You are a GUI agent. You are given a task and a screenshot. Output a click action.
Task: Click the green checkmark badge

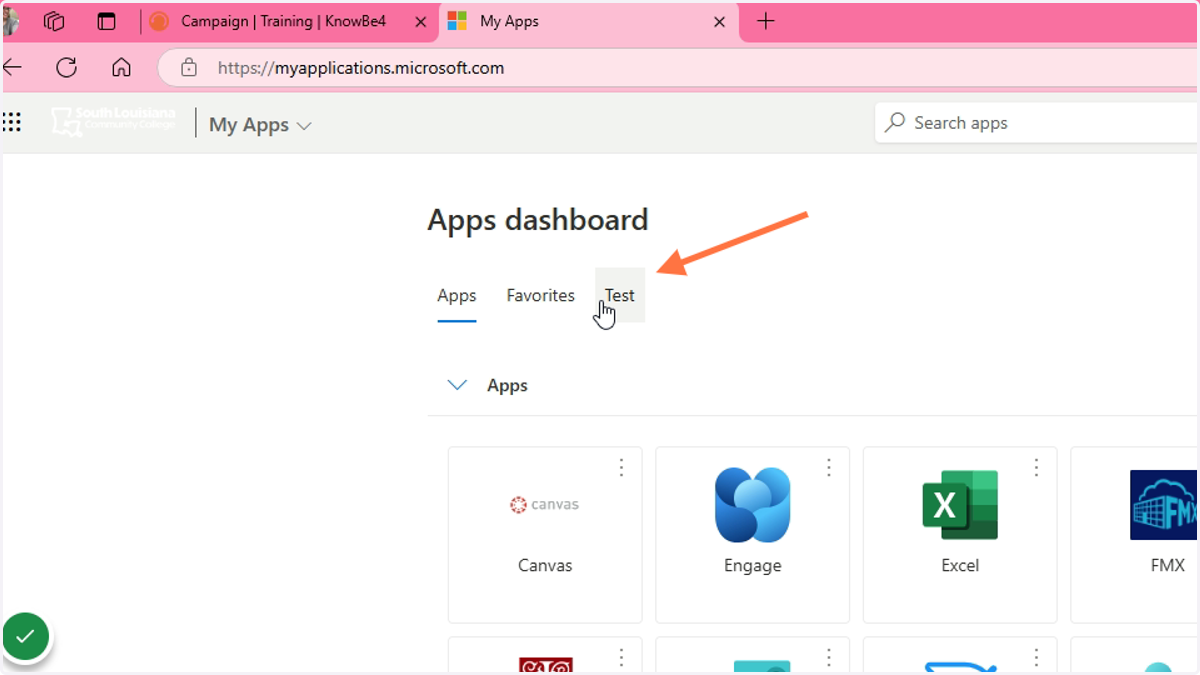pyautogui.click(x=26, y=636)
